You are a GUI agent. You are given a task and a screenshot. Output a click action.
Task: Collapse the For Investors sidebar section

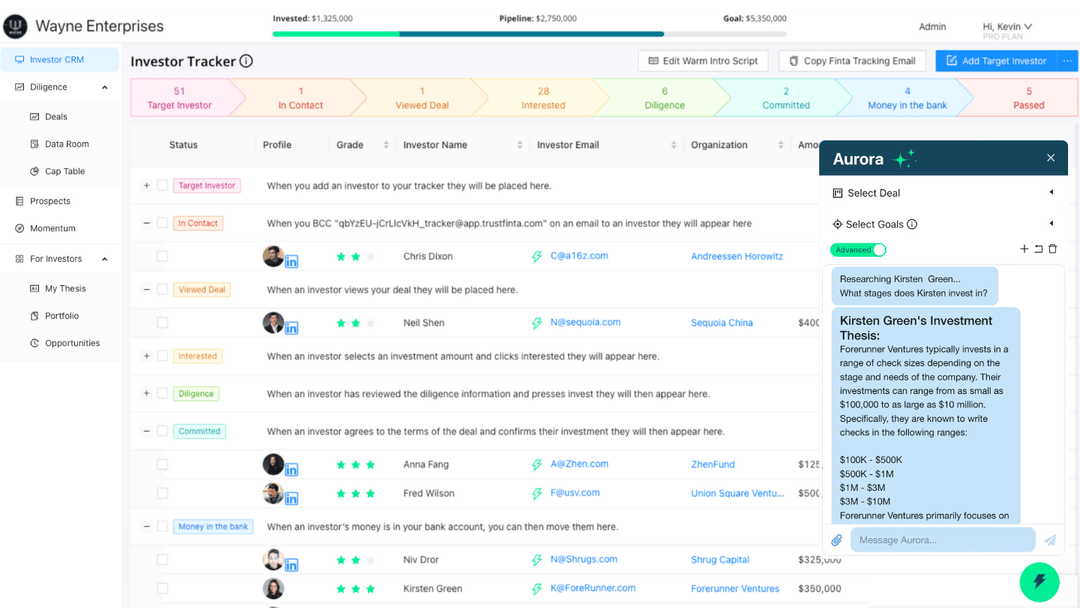[105, 259]
